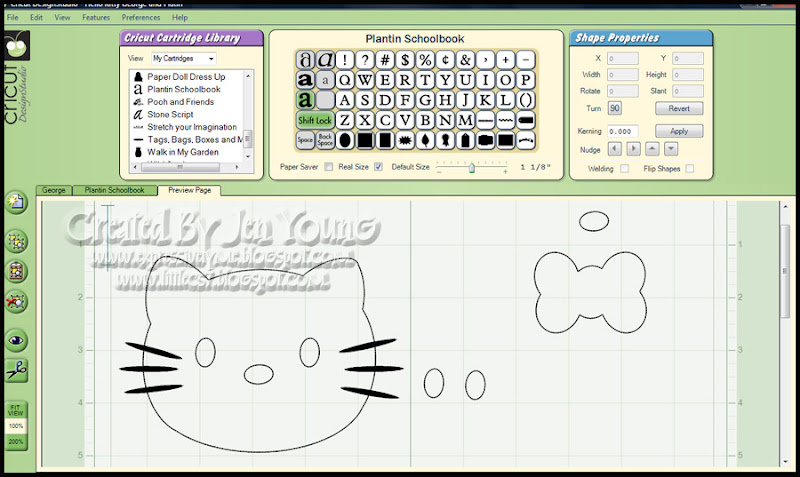Click the Apply button

tap(679, 131)
